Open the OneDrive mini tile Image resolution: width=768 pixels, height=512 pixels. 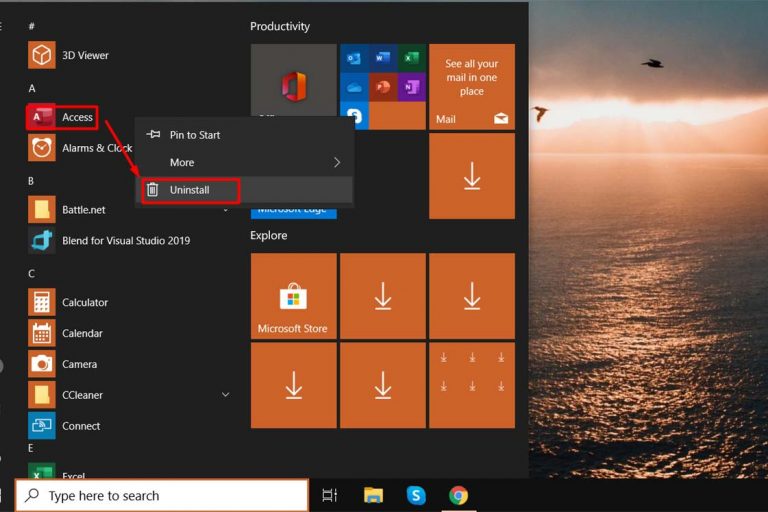click(354, 87)
